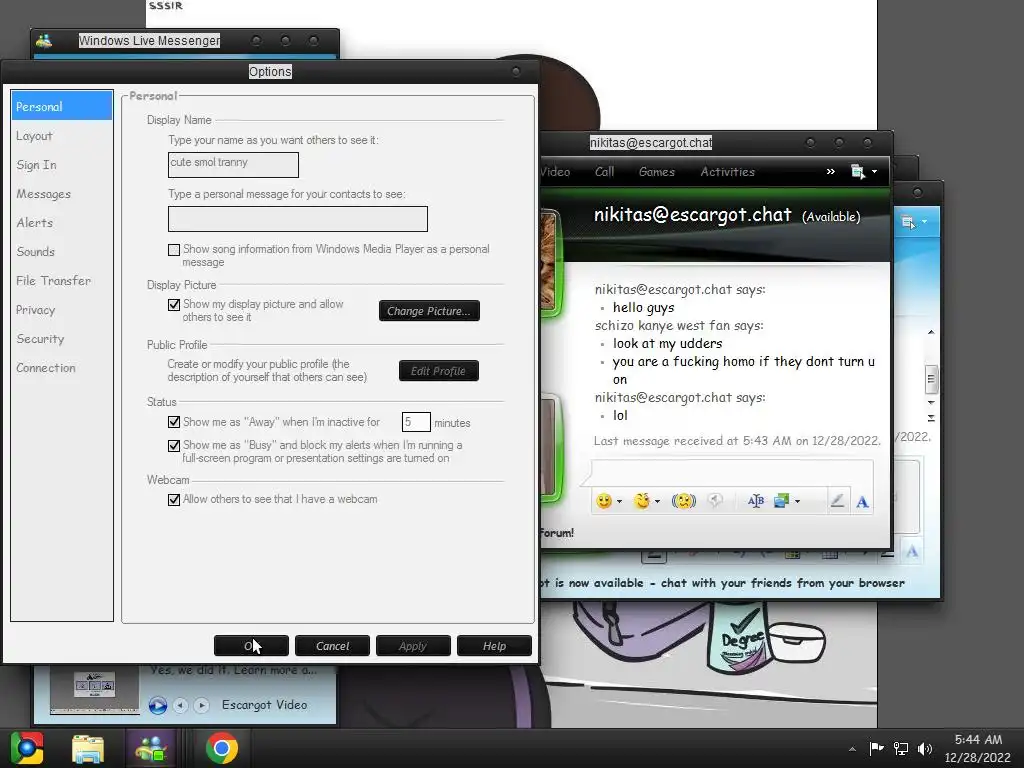The width and height of the screenshot is (1024, 768).
Task: Click the voice clip icon in chat
Action: pyautogui.click(x=715, y=501)
